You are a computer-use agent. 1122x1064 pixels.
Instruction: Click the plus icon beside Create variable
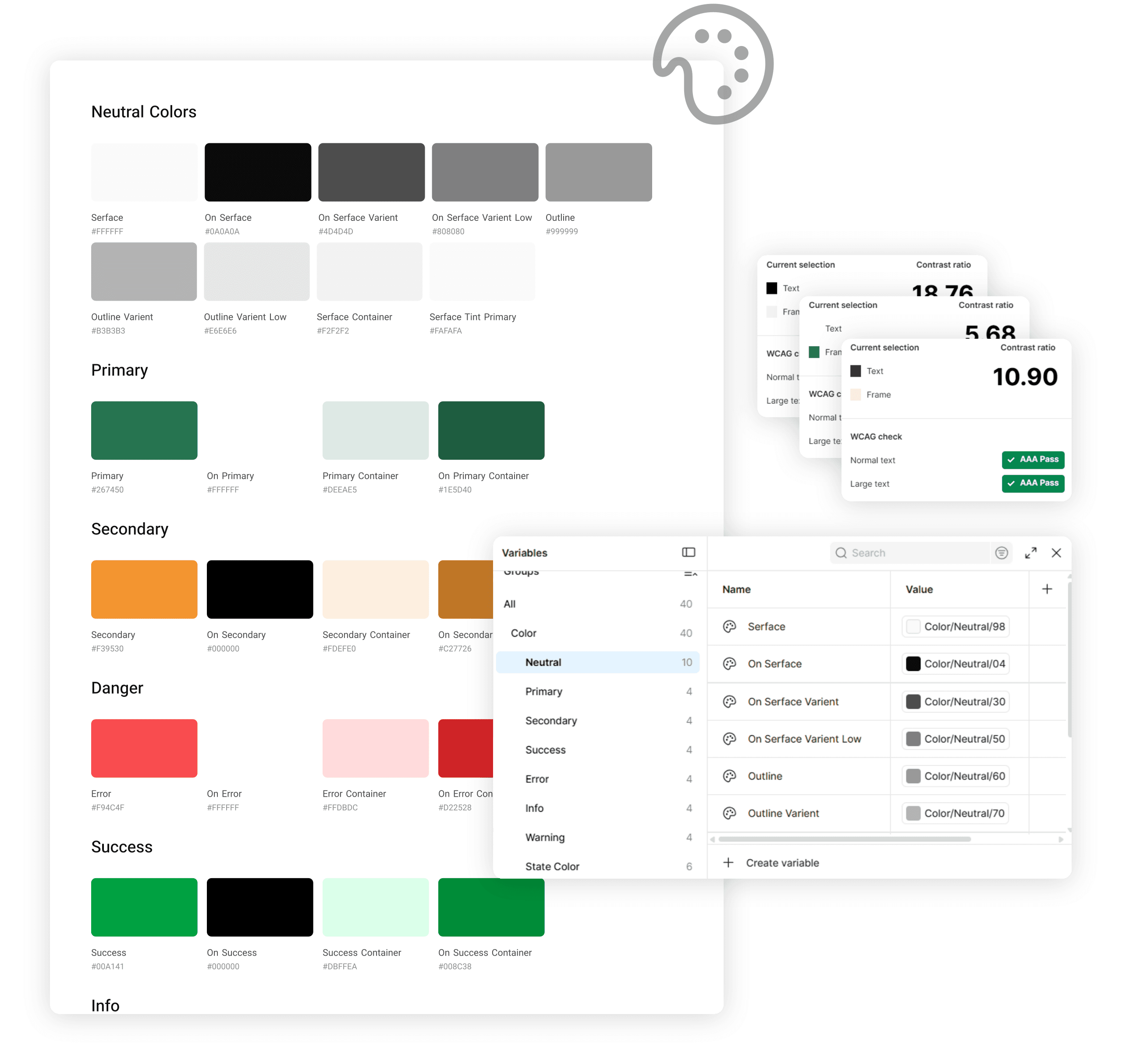[728, 863]
